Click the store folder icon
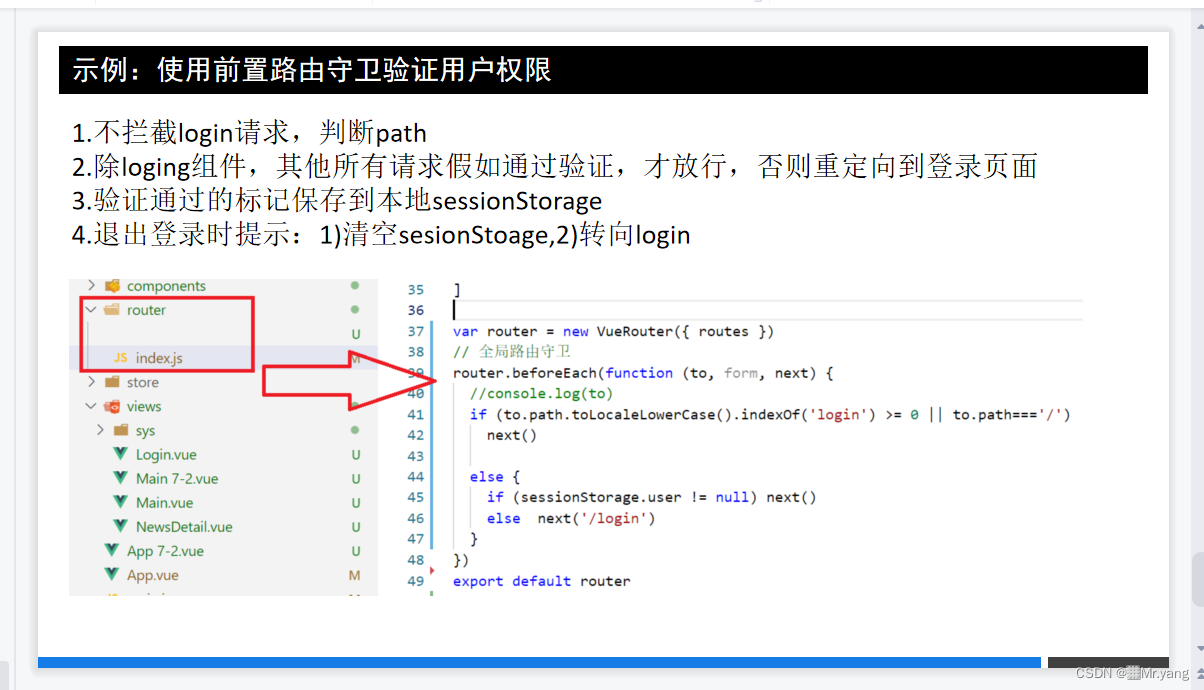The width and height of the screenshot is (1204, 690). click(112, 382)
